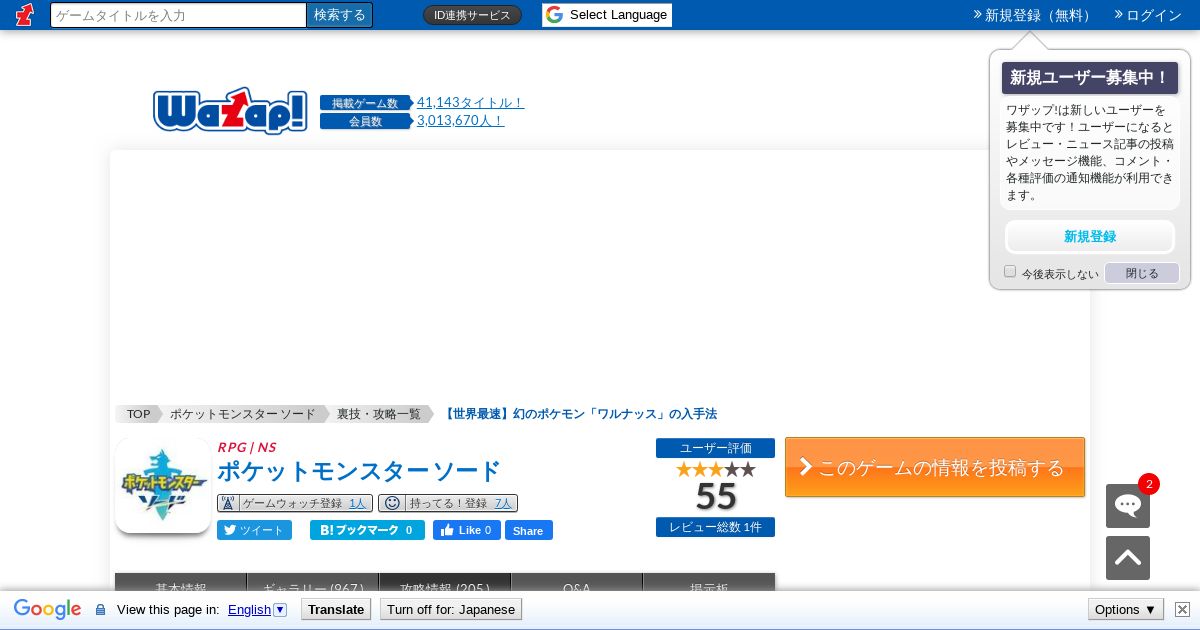This screenshot has width=1200, height=630.
Task: Click the 1人 game watch count
Action: tap(357, 503)
